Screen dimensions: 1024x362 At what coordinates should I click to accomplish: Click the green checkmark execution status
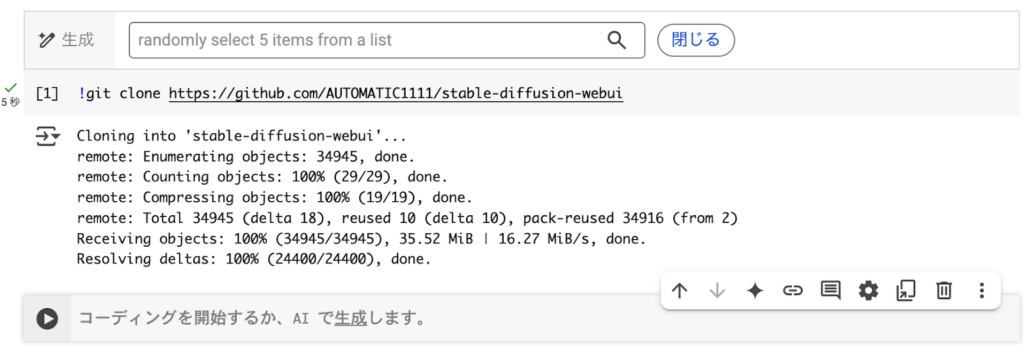[10, 87]
